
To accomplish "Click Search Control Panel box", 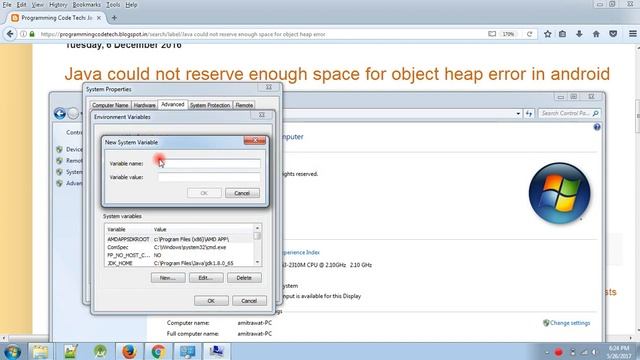I will click(x=569, y=113).
